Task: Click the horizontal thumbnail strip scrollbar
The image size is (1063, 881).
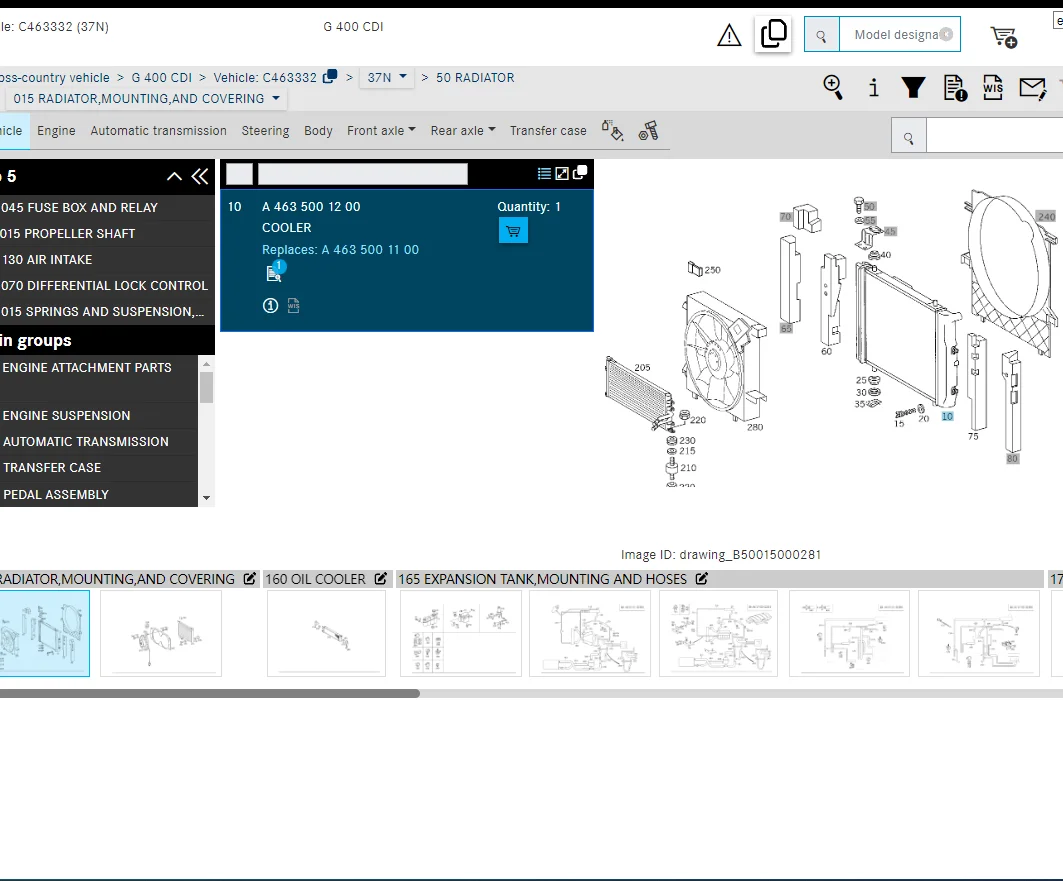Action: tap(209, 693)
